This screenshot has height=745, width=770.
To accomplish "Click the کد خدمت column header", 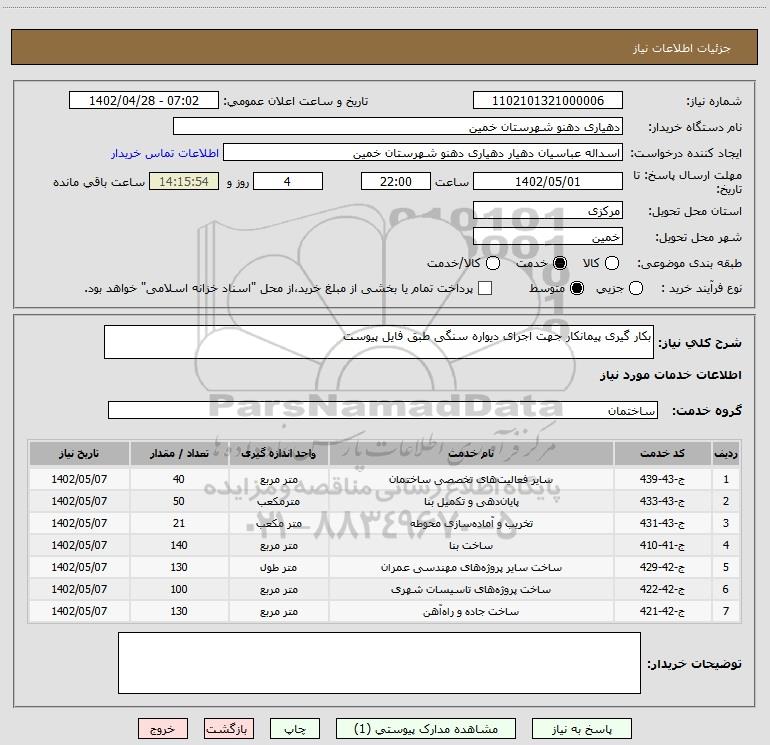I will (x=662, y=453).
